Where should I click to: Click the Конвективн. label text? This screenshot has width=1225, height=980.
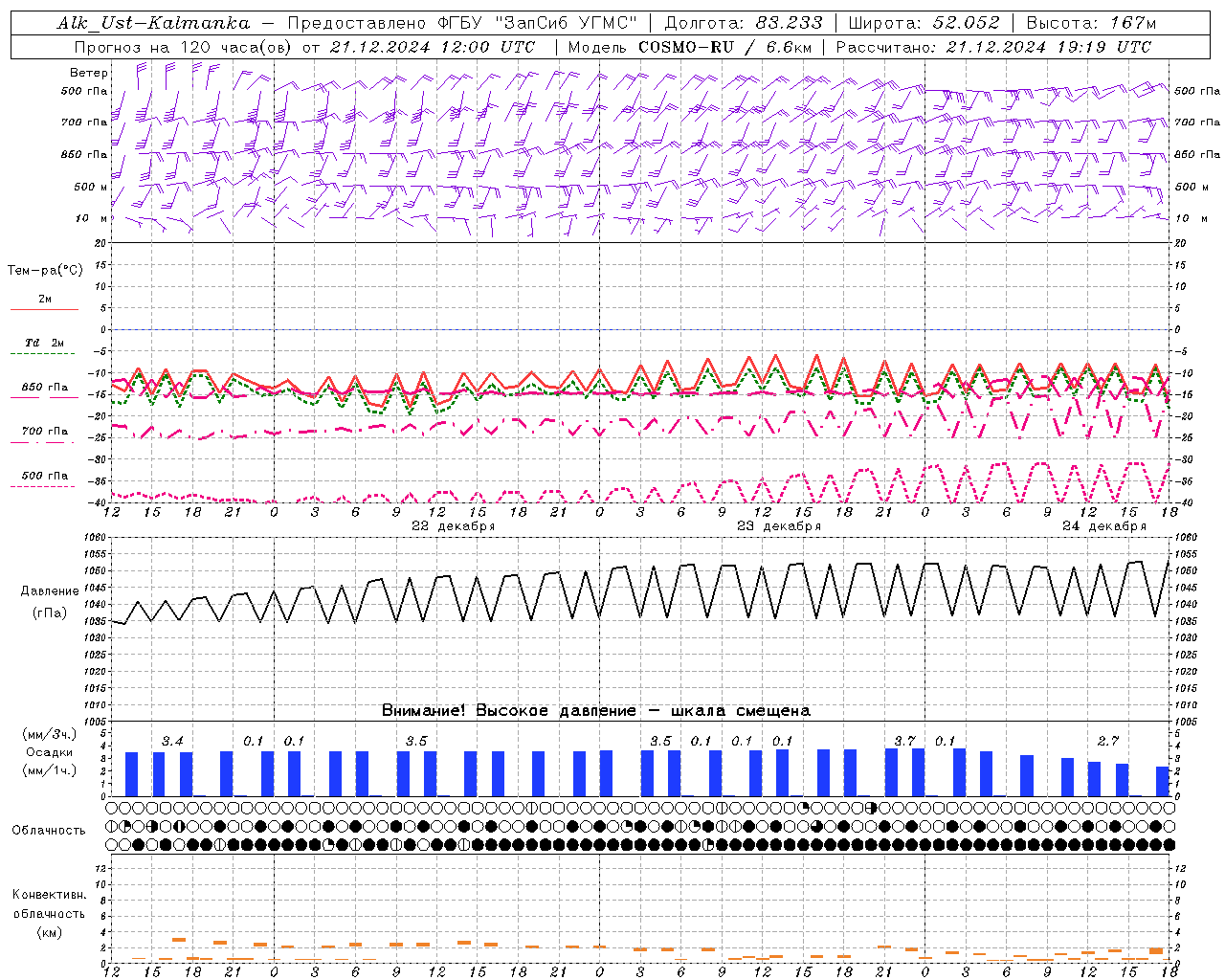click(x=49, y=895)
